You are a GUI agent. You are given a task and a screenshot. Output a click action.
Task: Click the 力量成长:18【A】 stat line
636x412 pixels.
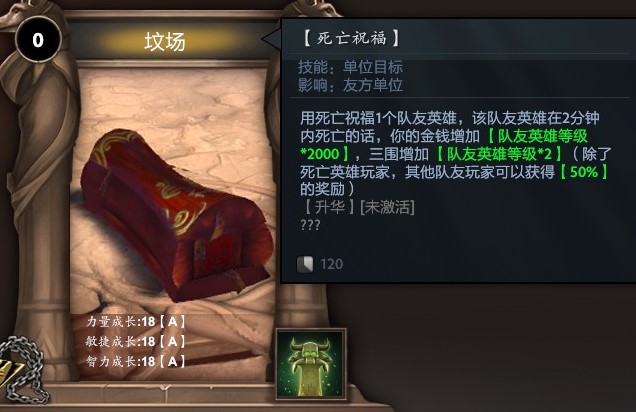[x=135, y=322]
